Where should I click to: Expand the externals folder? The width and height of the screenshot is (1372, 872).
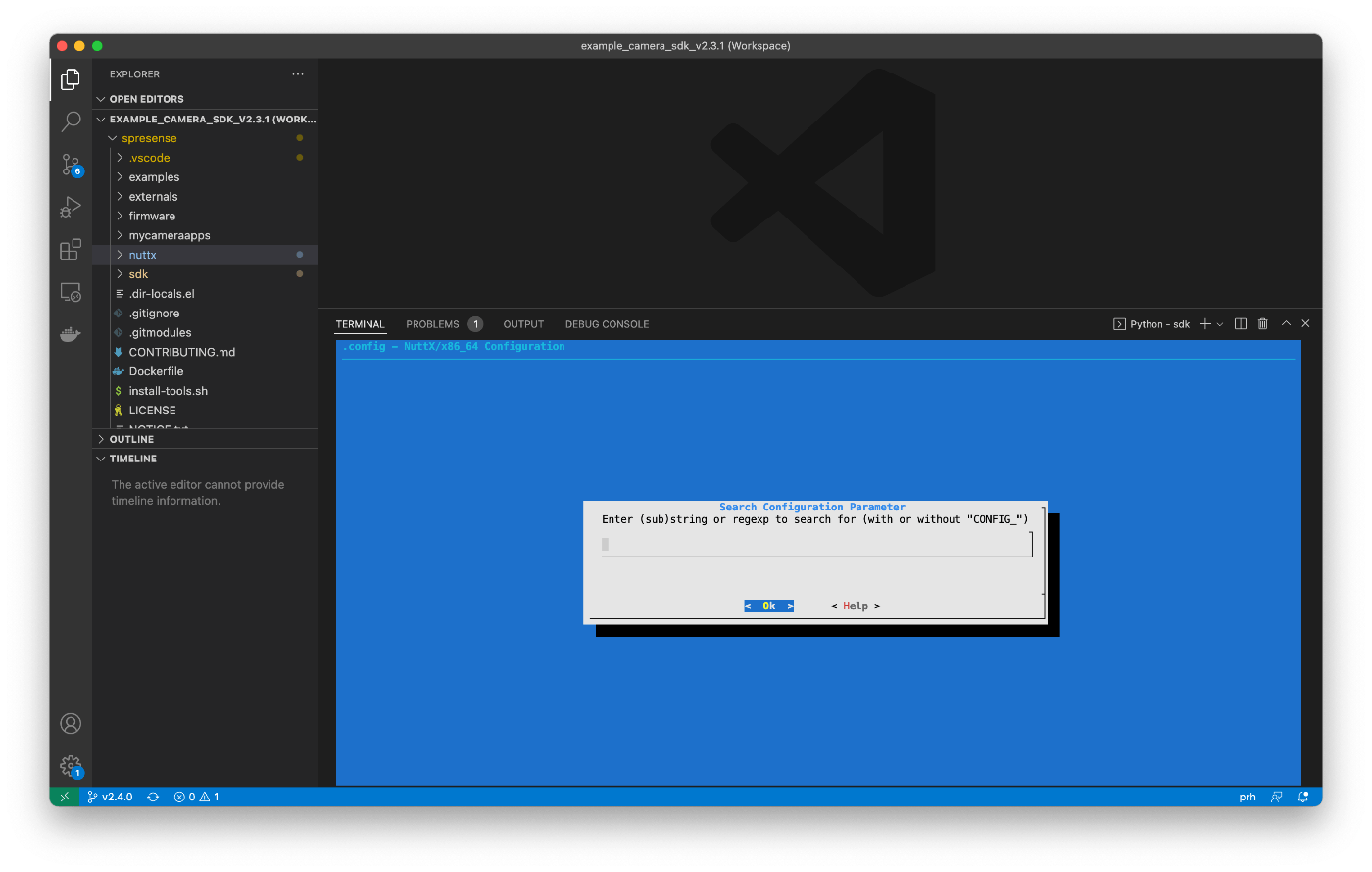pos(206,197)
